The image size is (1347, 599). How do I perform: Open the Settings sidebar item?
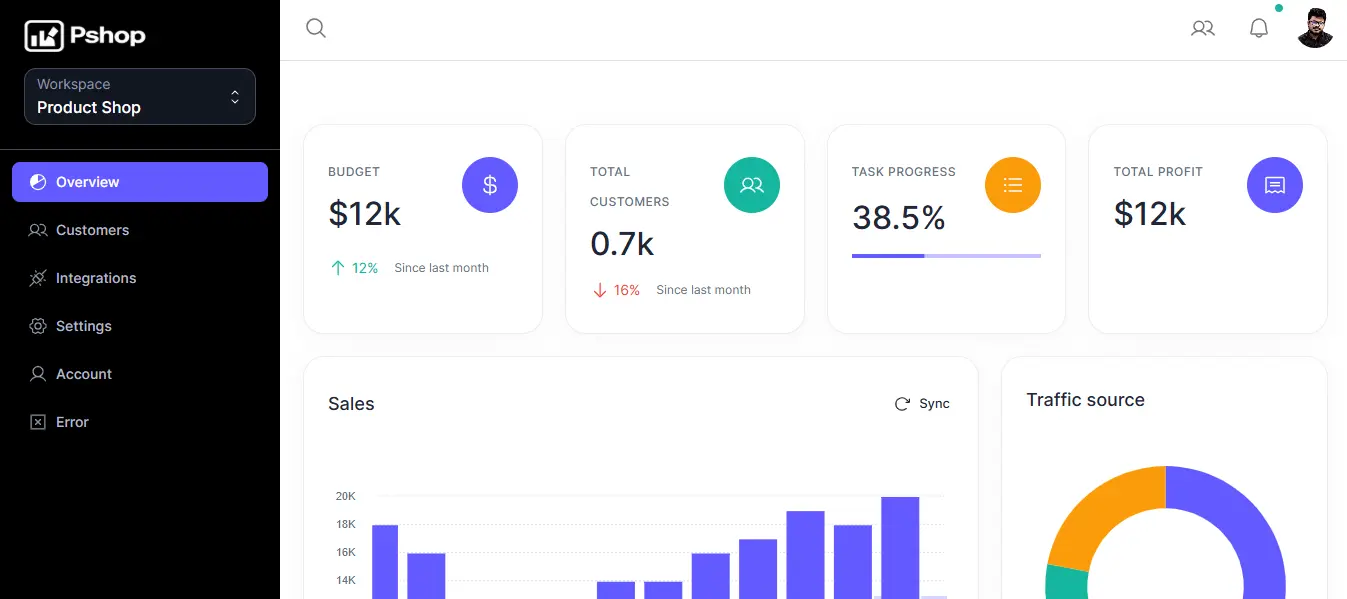pos(140,326)
